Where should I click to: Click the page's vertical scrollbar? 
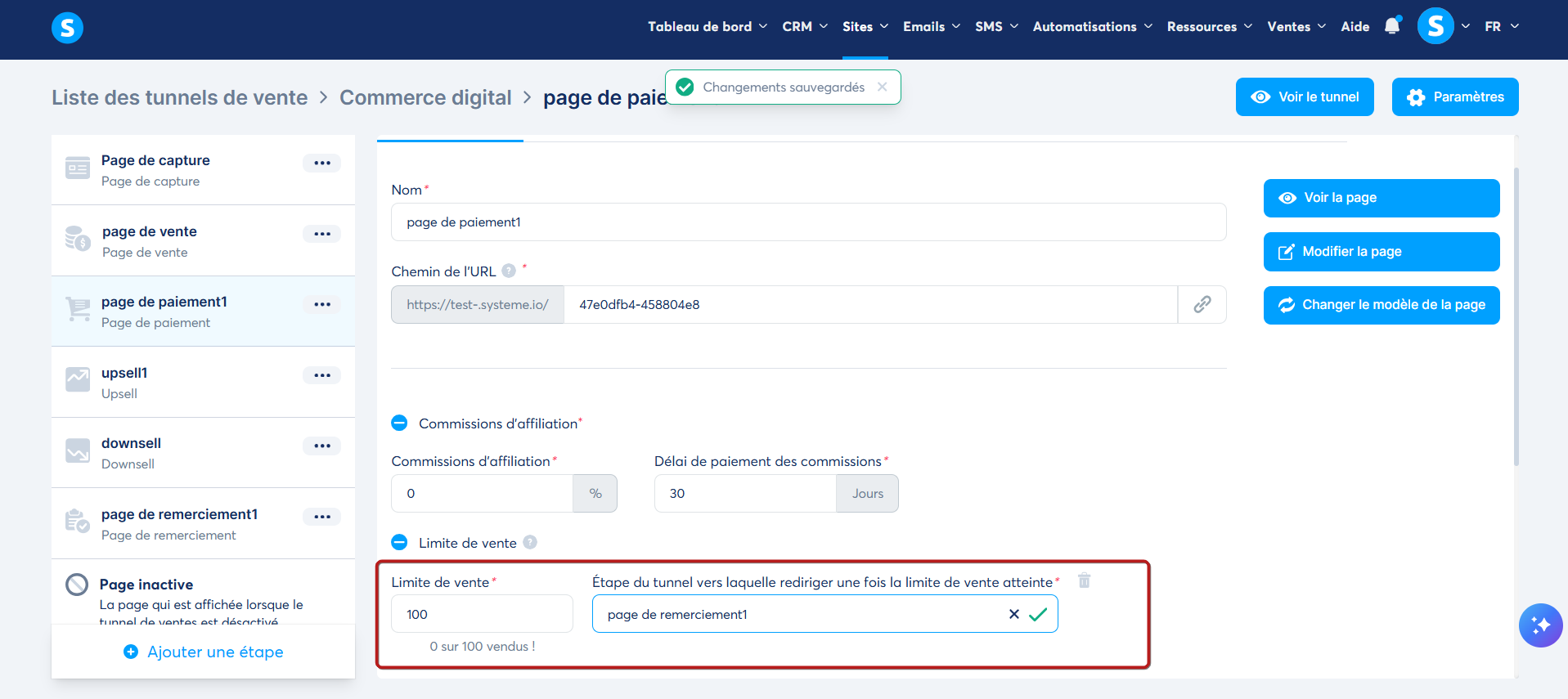(1516, 317)
